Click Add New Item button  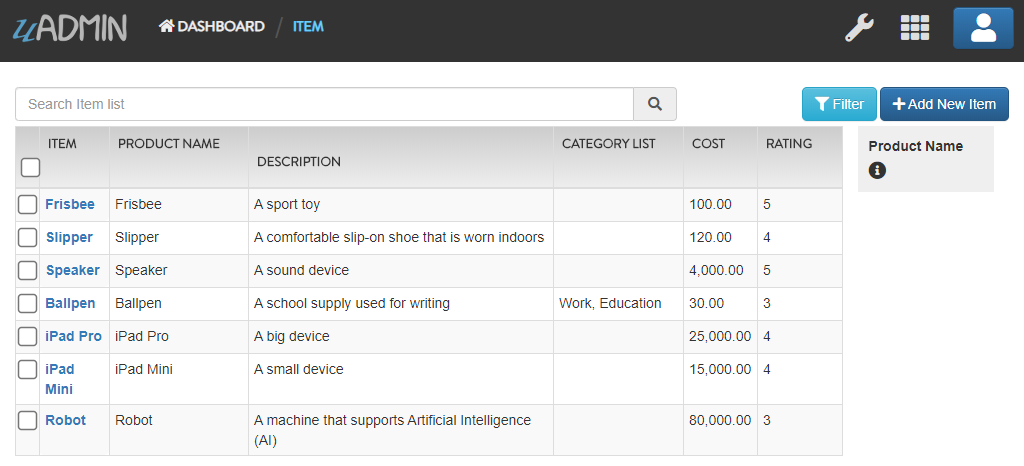[x=944, y=104]
